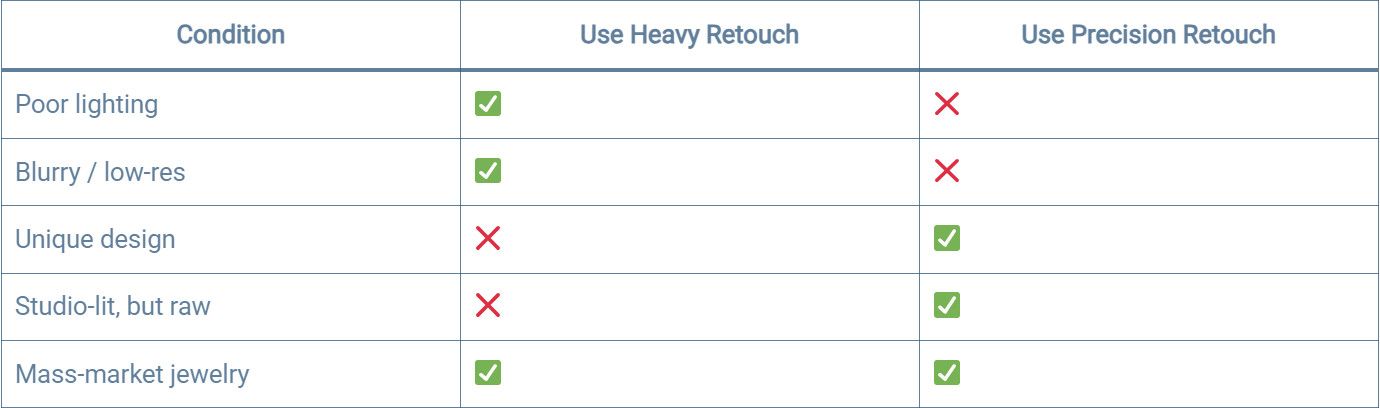Click red X for Studio-lit, but raw Heavy Retouch
Image resolution: width=1380 pixels, height=408 pixels.
488,305
